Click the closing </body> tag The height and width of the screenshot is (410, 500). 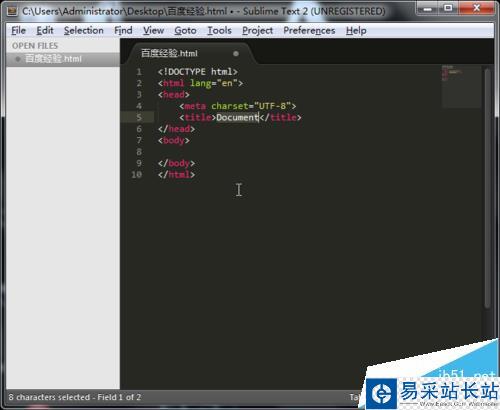(176, 163)
